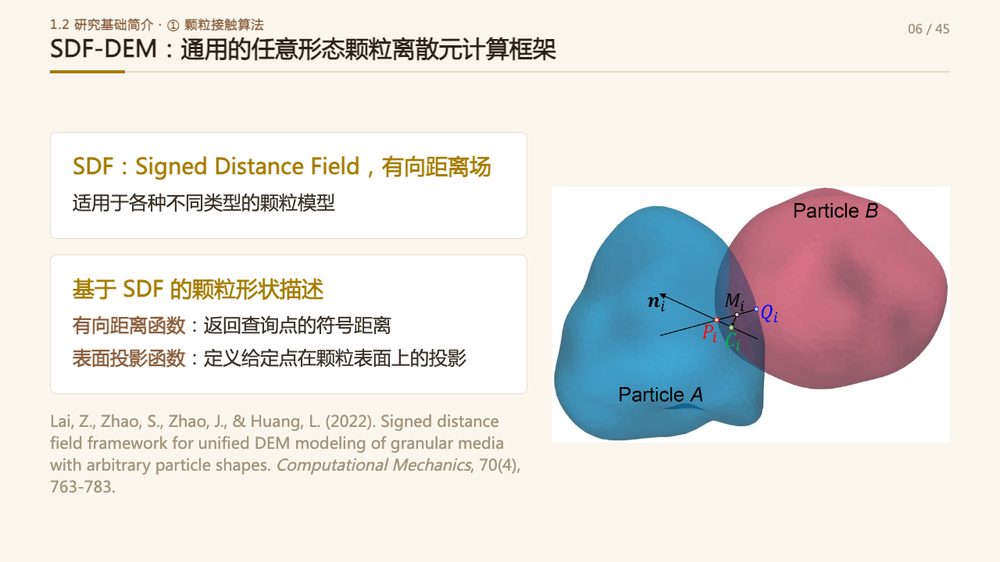The height and width of the screenshot is (562, 1000).
Task: Click the blue Qi point label
Action: (769, 313)
